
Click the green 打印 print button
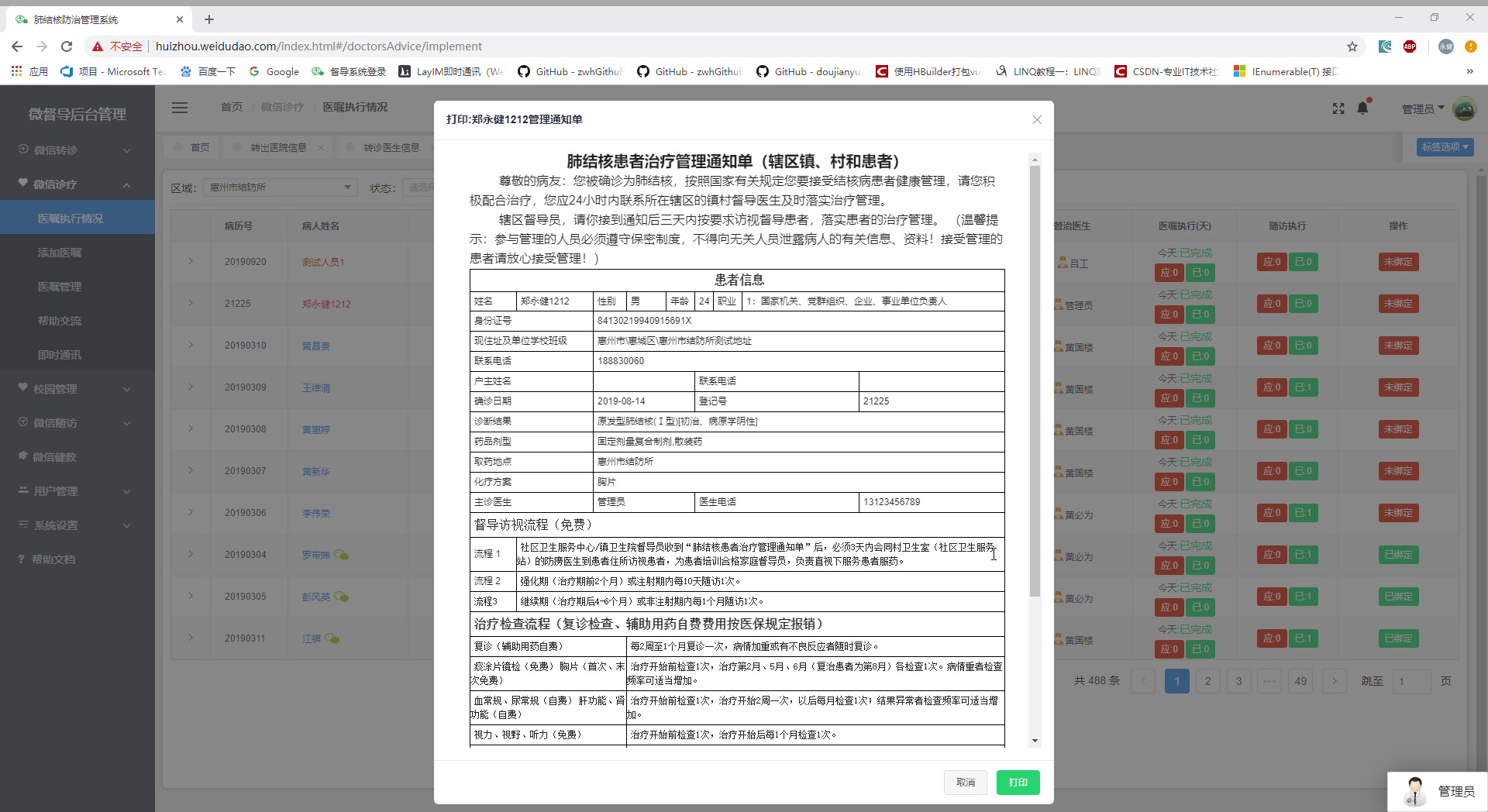tap(1018, 783)
